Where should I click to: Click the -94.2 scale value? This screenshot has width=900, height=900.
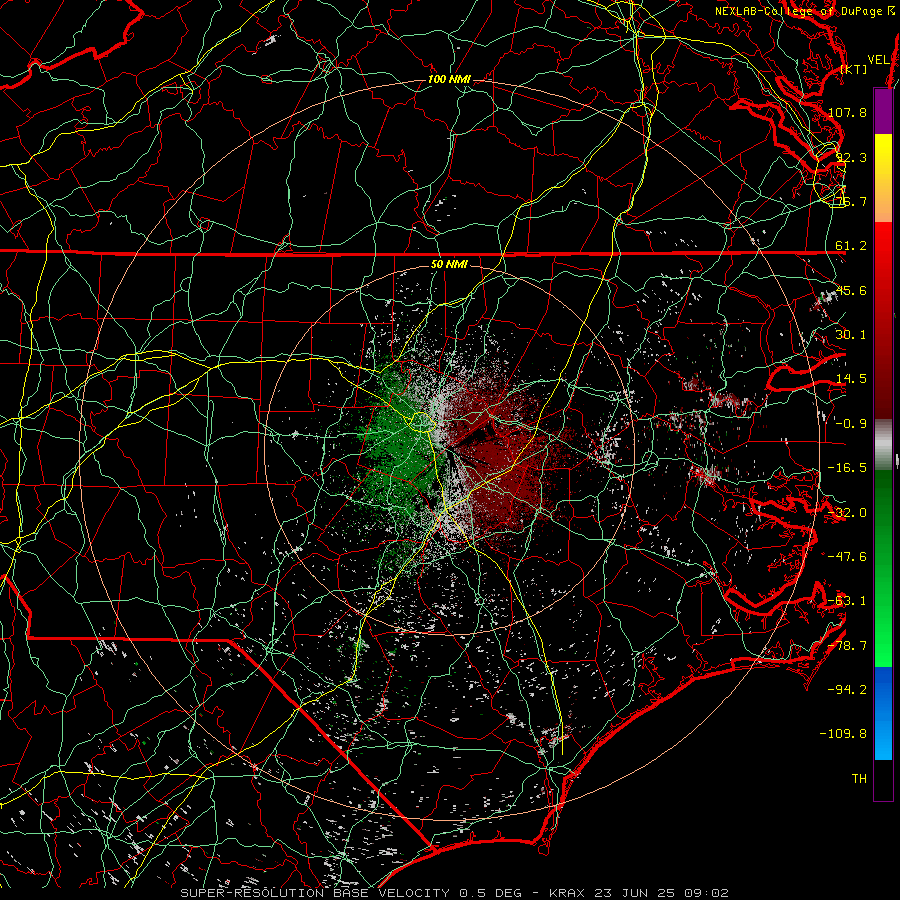[x=847, y=689]
